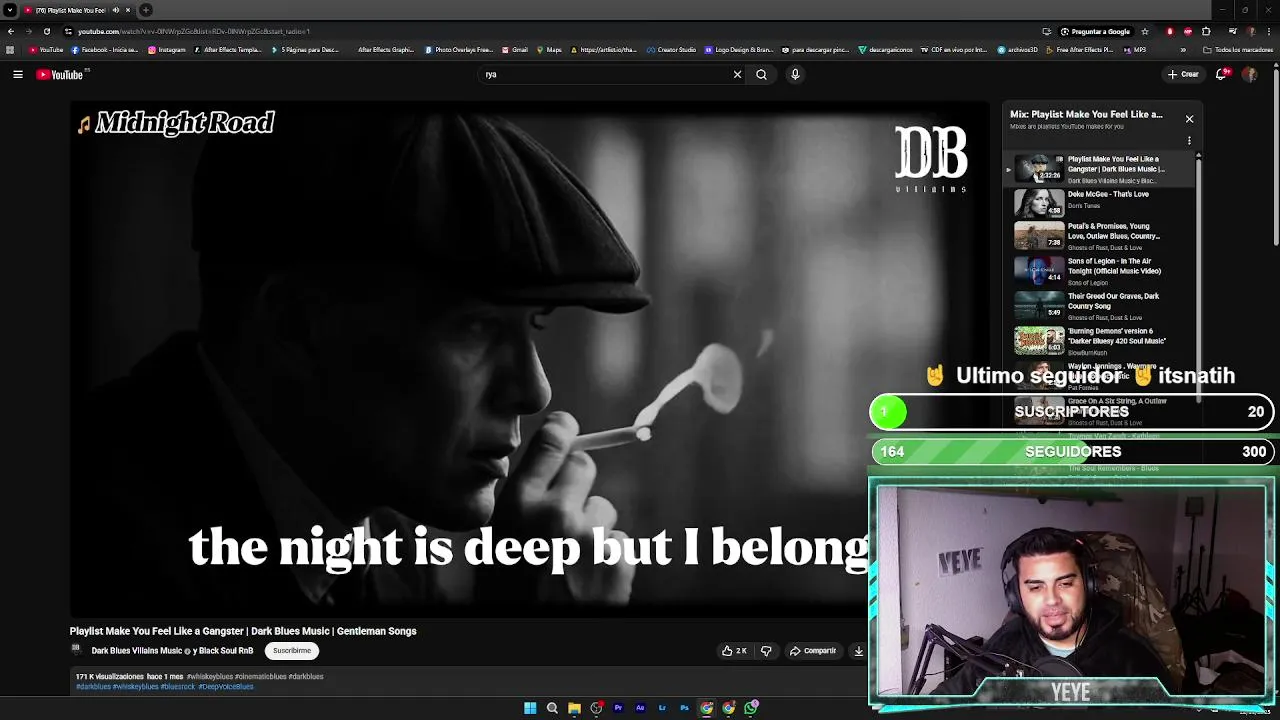Screen dimensions: 1280x720
Task: Click the Compartir share button
Action: [x=813, y=651]
